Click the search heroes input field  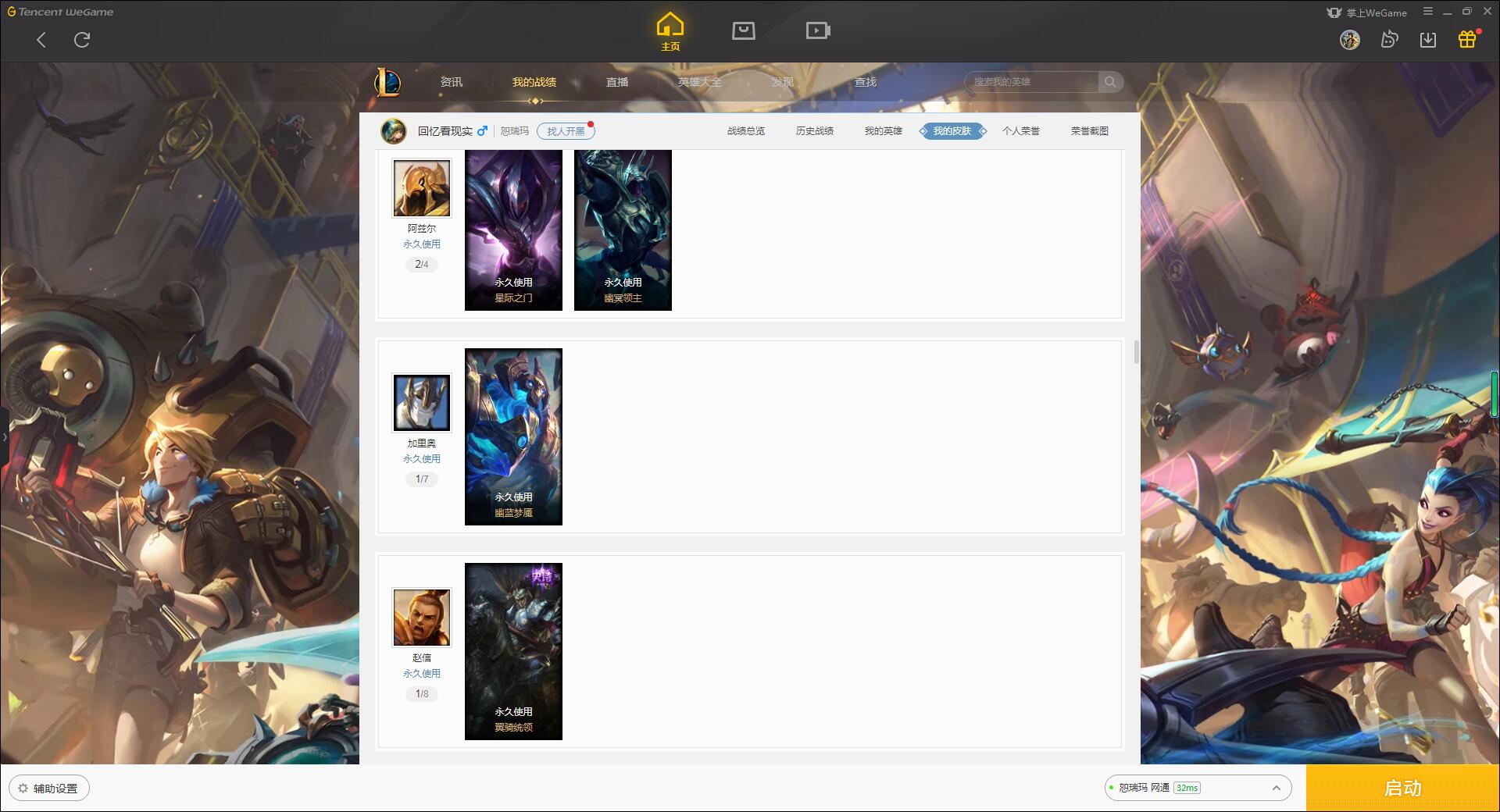pos(1033,82)
